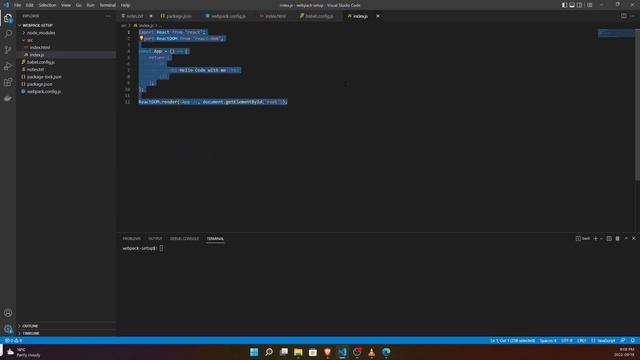
Task: Open the Accounts menu icon
Action: coord(8,313)
